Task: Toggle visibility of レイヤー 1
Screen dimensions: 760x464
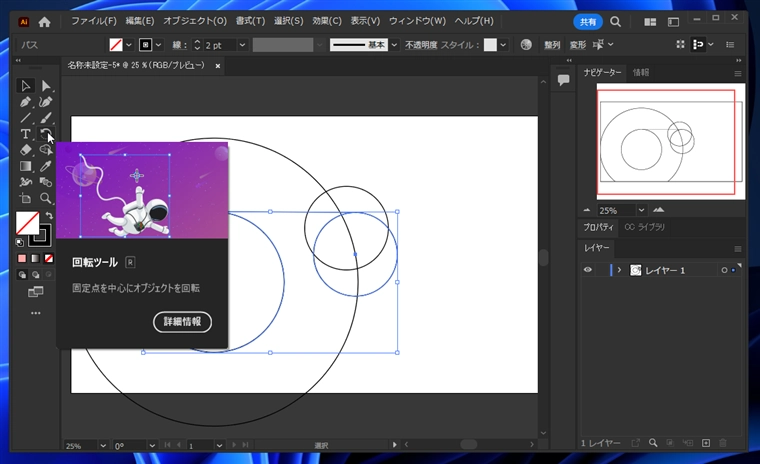Action: (588, 270)
